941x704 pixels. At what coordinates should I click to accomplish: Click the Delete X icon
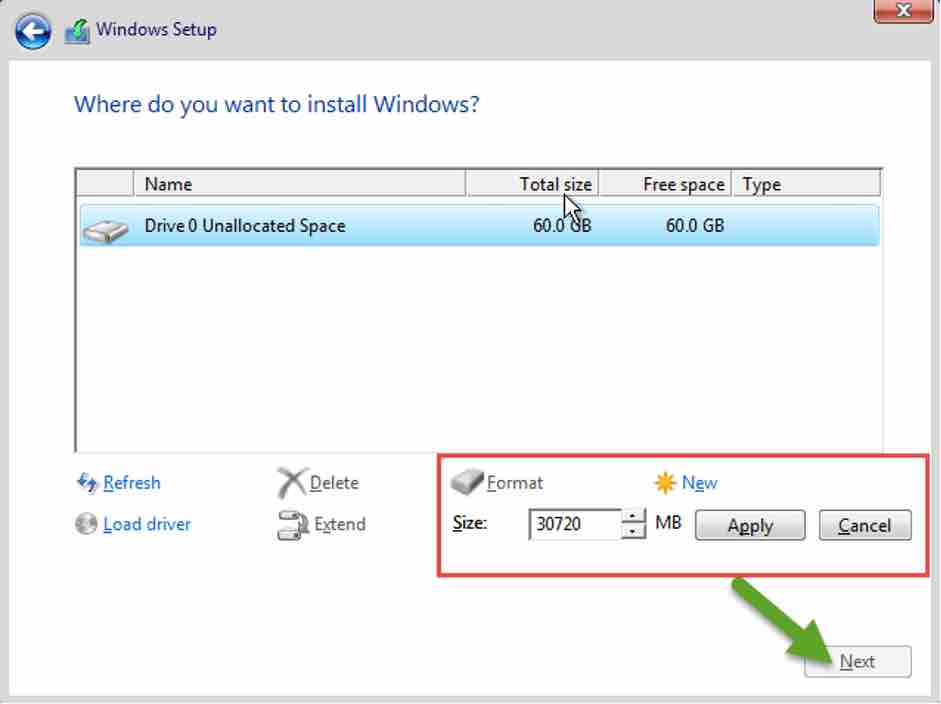coord(291,484)
